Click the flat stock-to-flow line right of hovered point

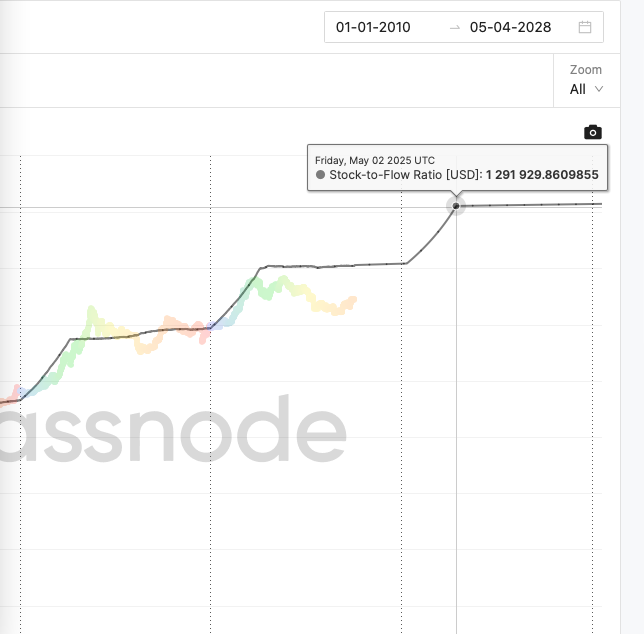pos(532,204)
